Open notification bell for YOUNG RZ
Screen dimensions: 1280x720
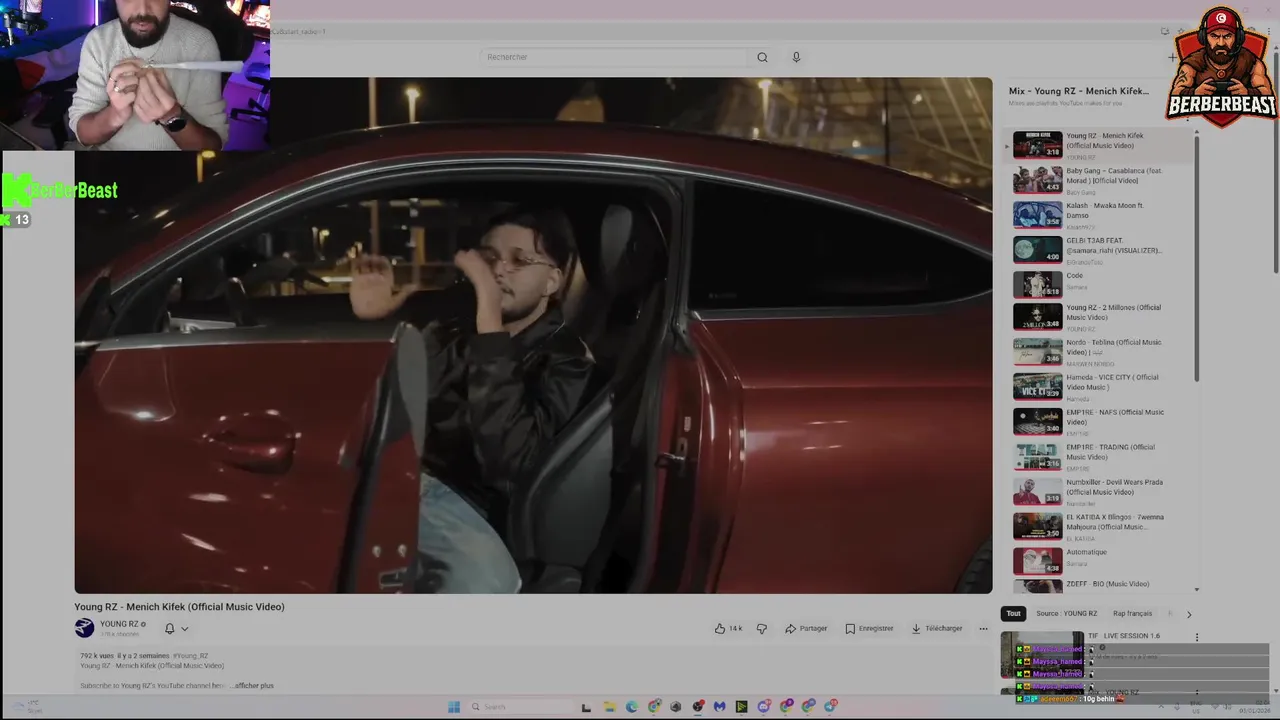tap(169, 628)
